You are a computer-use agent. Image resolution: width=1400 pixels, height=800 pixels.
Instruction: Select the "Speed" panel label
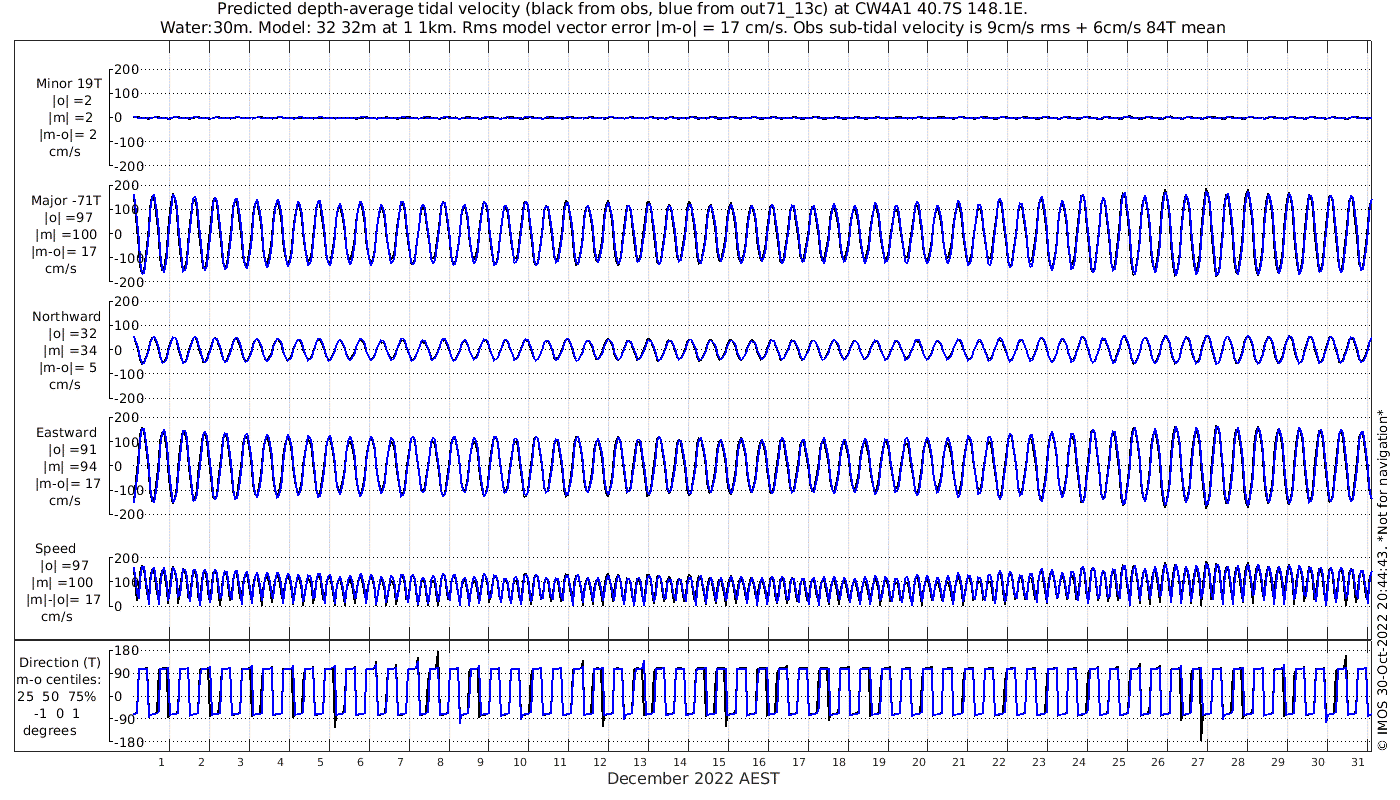pos(55,549)
